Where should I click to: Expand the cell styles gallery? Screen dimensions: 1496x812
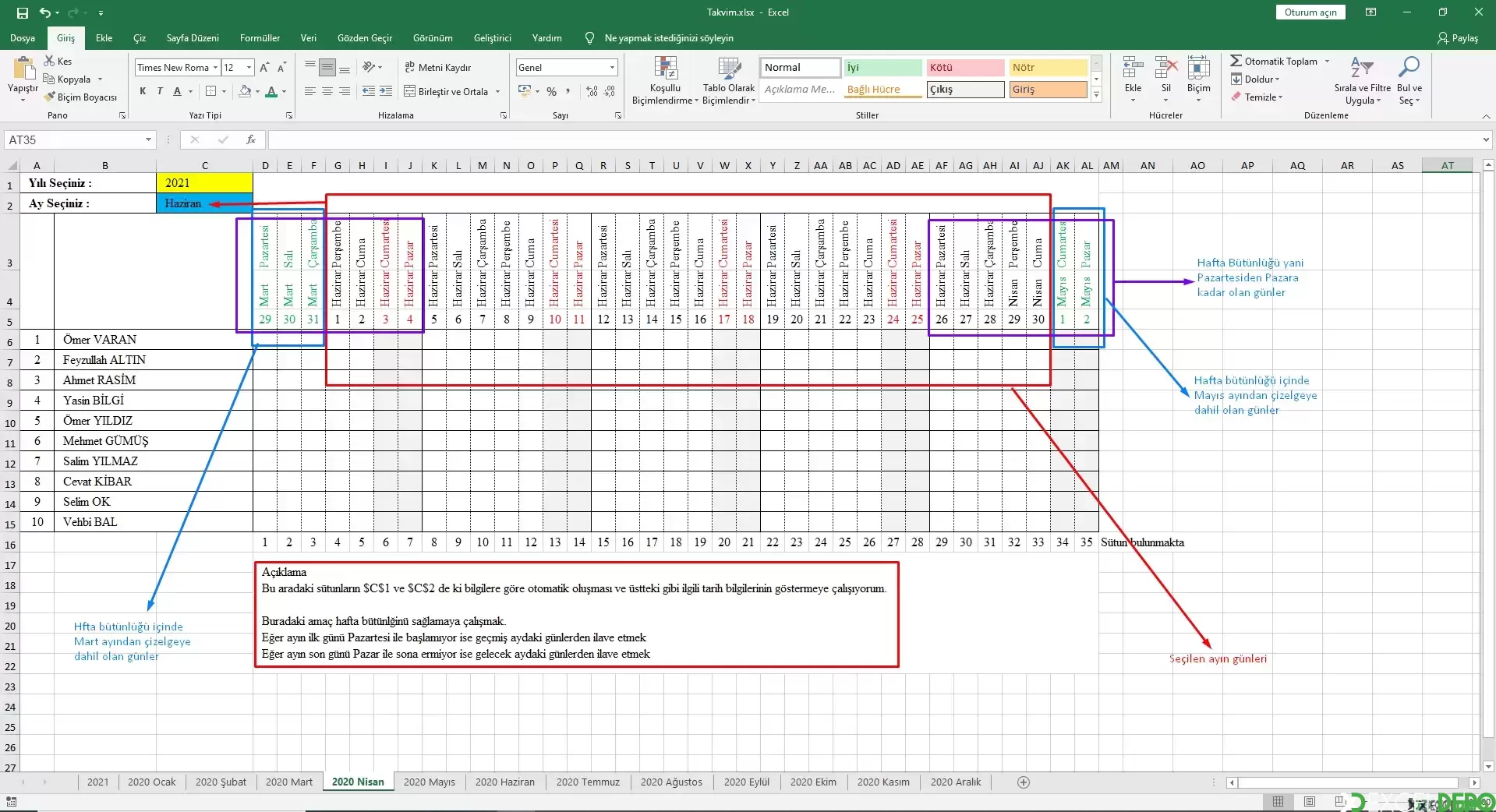[1096, 95]
